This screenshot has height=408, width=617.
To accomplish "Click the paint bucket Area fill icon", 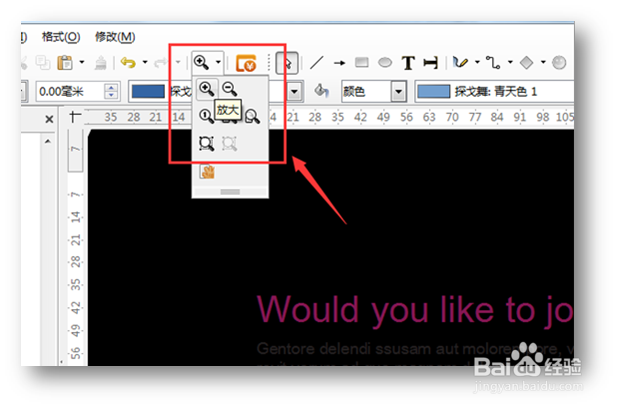I will point(321,91).
